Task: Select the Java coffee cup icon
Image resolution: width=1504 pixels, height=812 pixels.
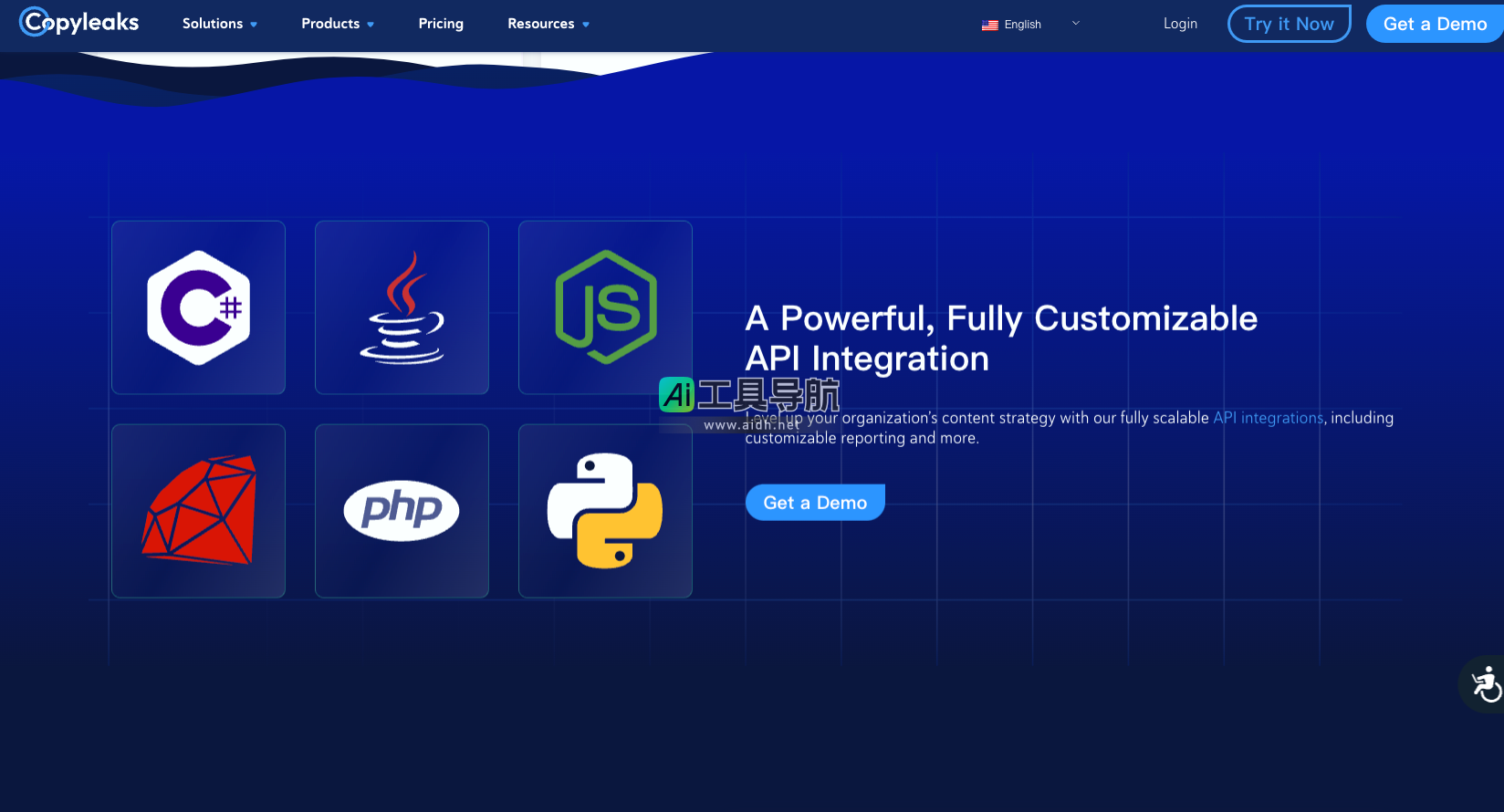Action: tap(402, 307)
